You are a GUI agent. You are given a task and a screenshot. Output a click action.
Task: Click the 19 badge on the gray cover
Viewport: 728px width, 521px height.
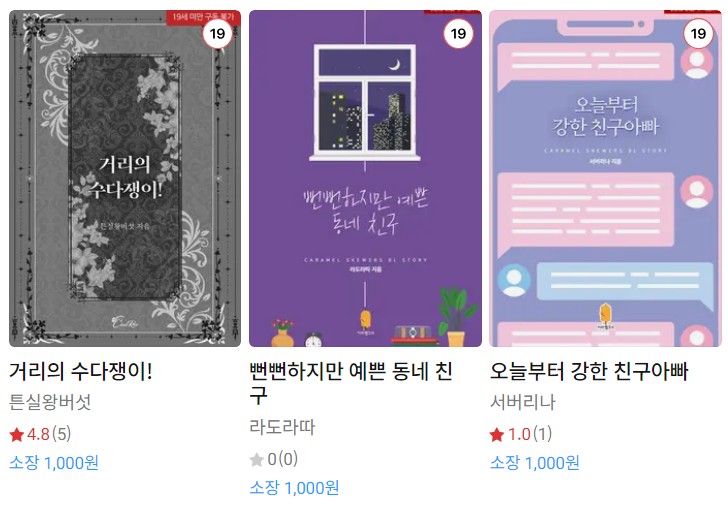pyautogui.click(x=217, y=33)
